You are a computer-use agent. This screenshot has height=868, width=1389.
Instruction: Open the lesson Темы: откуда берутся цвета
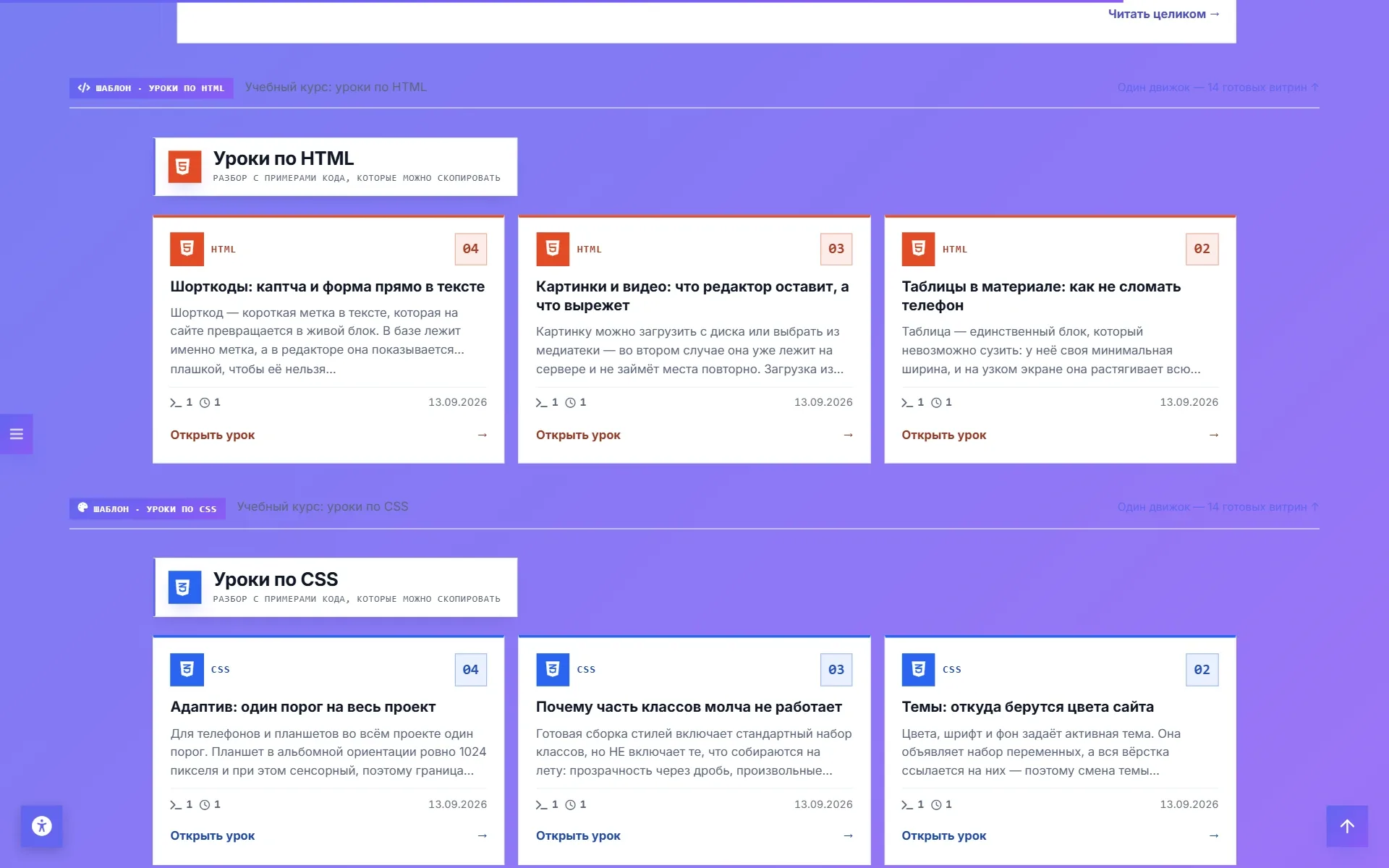click(1027, 707)
